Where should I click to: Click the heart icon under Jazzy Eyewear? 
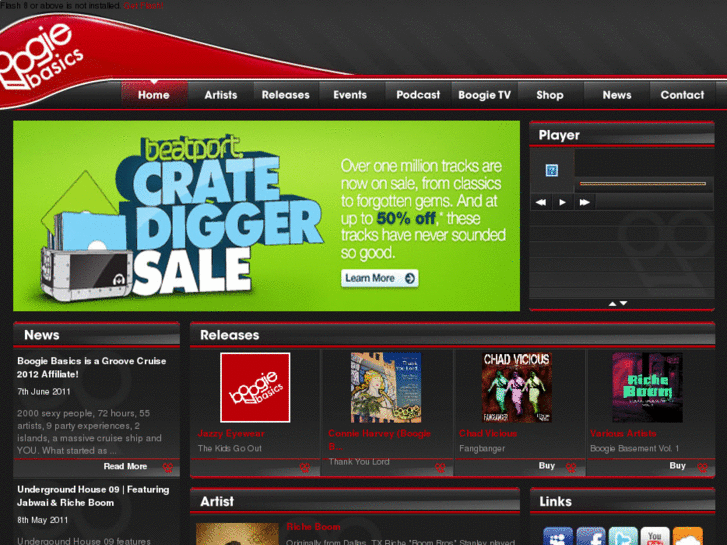(x=305, y=468)
